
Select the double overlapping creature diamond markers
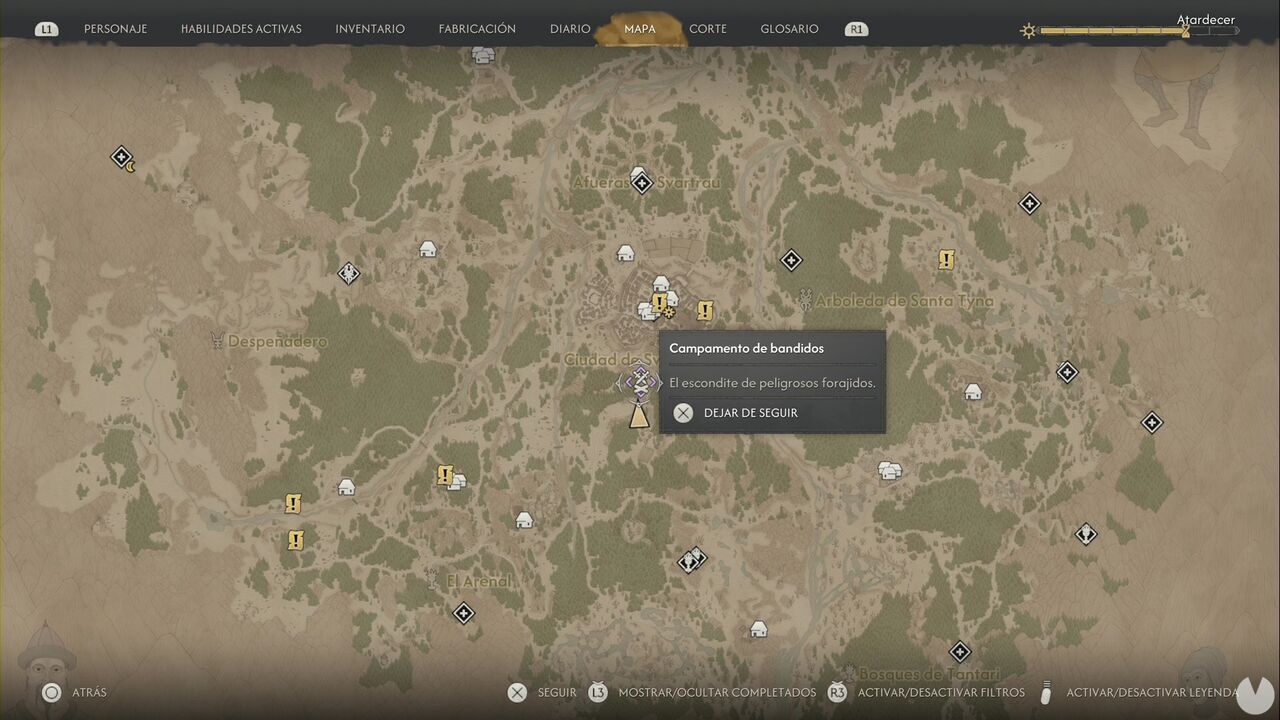[692, 559]
